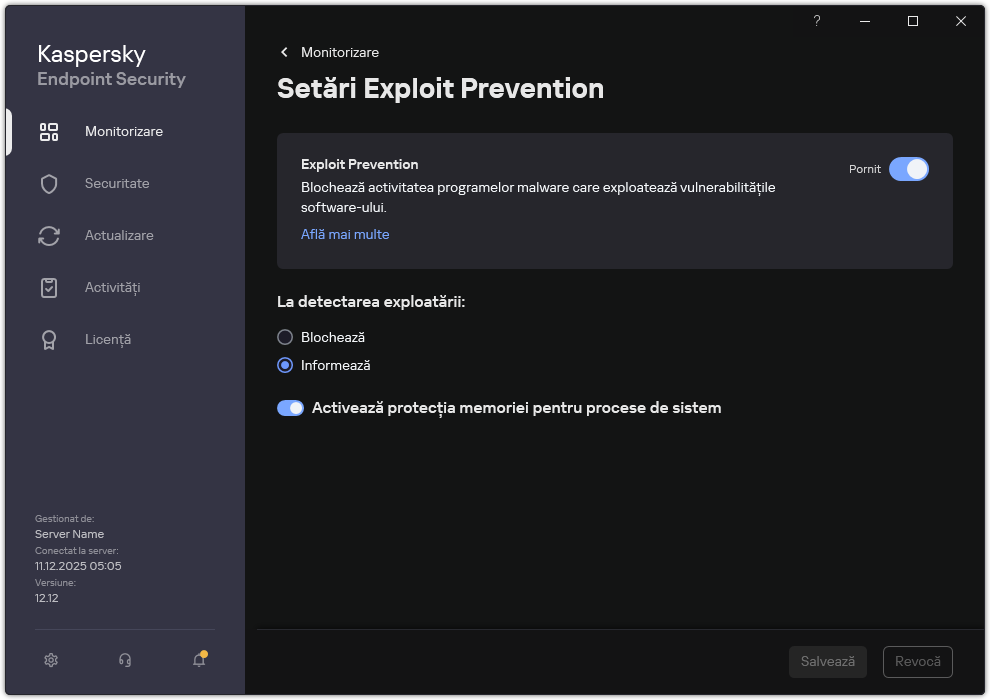Open the Monitorizare section icon
990x700 pixels.
click(49, 131)
